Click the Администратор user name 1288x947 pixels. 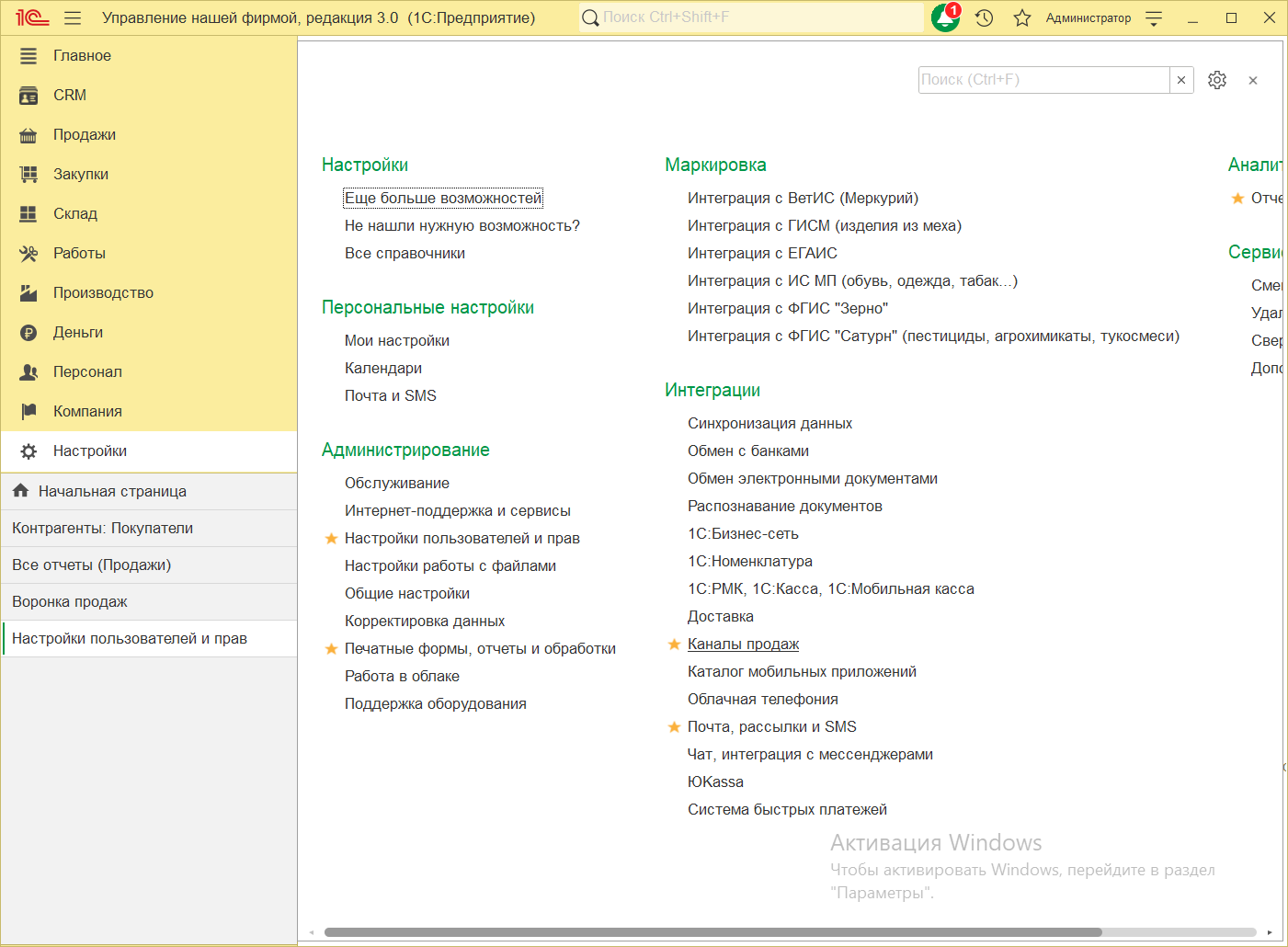[1089, 17]
